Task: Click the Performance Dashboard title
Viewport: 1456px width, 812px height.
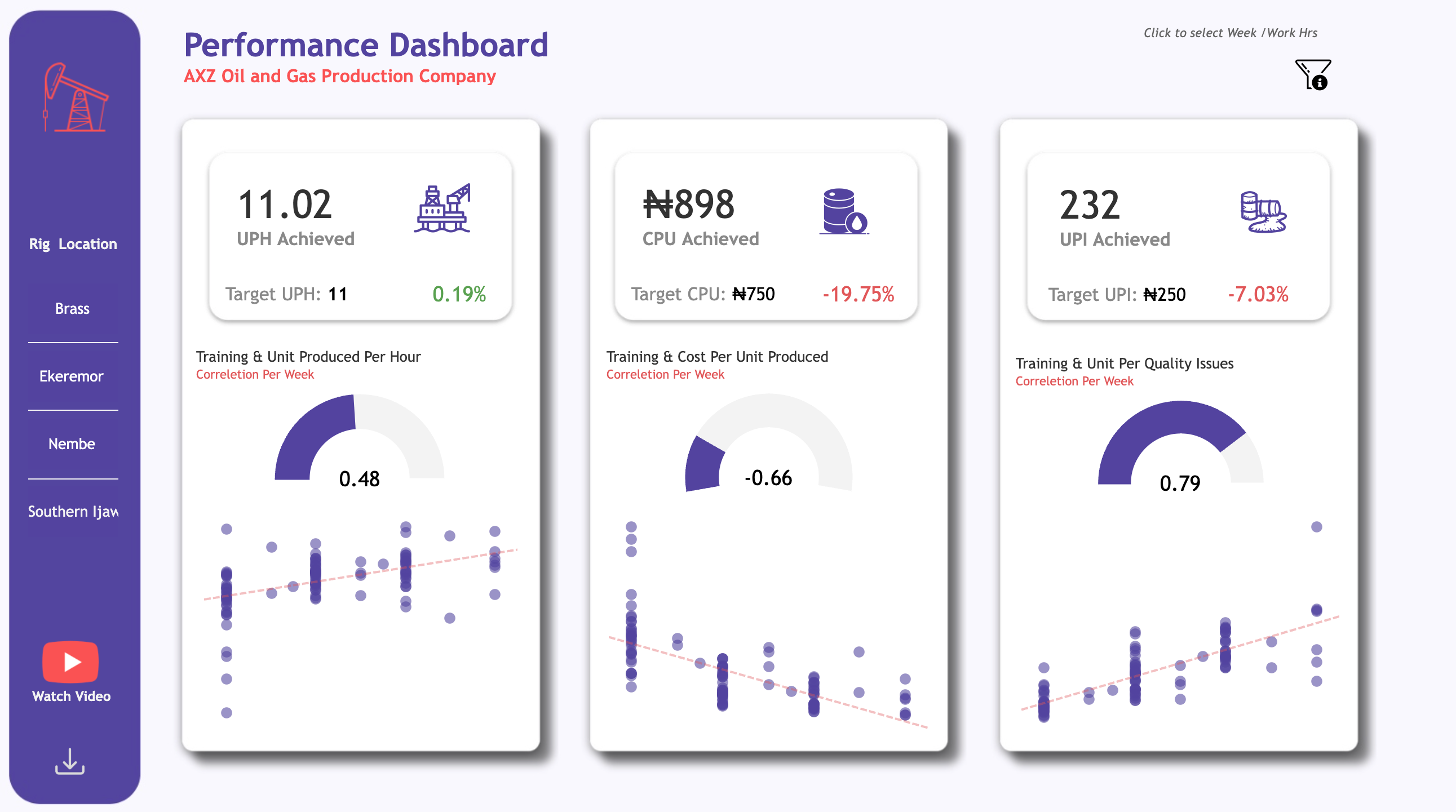Action: click(366, 45)
